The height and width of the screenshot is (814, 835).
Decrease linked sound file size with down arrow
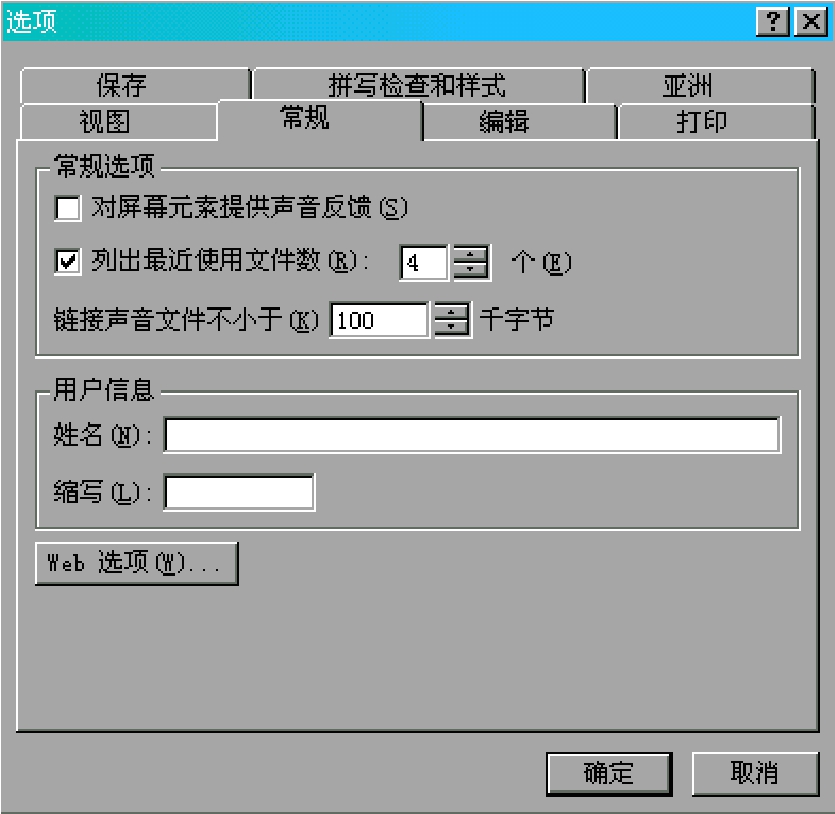tap(452, 327)
